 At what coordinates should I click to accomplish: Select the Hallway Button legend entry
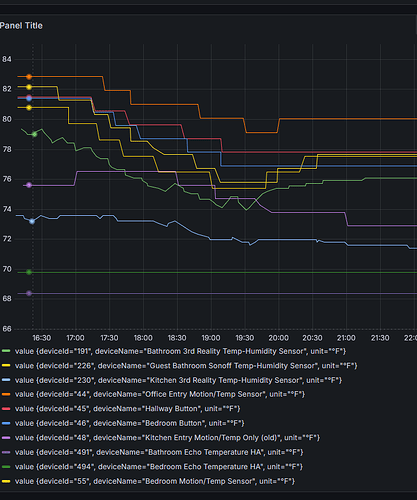pos(128,409)
